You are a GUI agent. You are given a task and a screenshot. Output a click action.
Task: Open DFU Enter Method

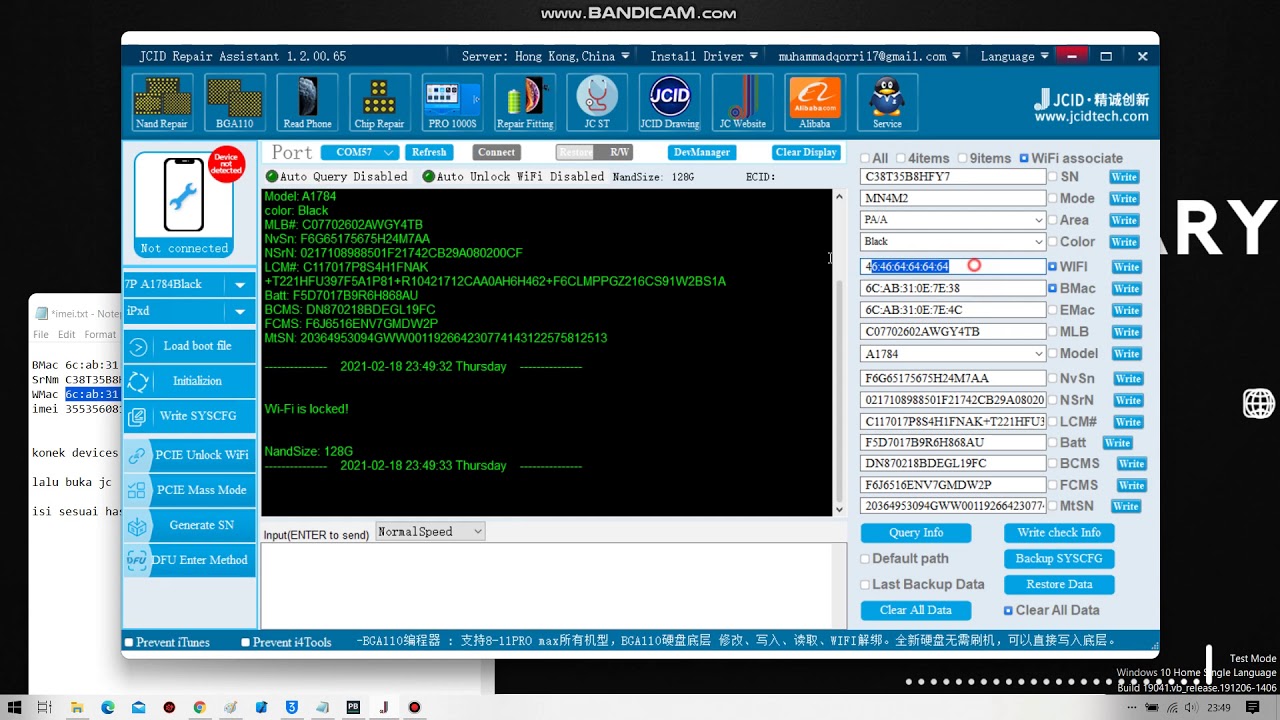190,560
